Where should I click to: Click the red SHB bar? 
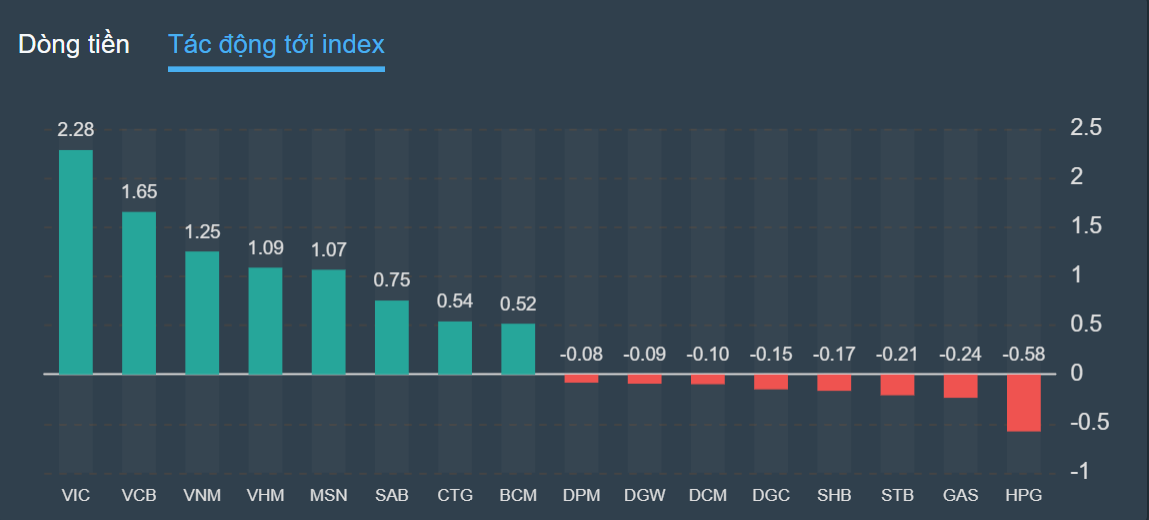[x=834, y=383]
